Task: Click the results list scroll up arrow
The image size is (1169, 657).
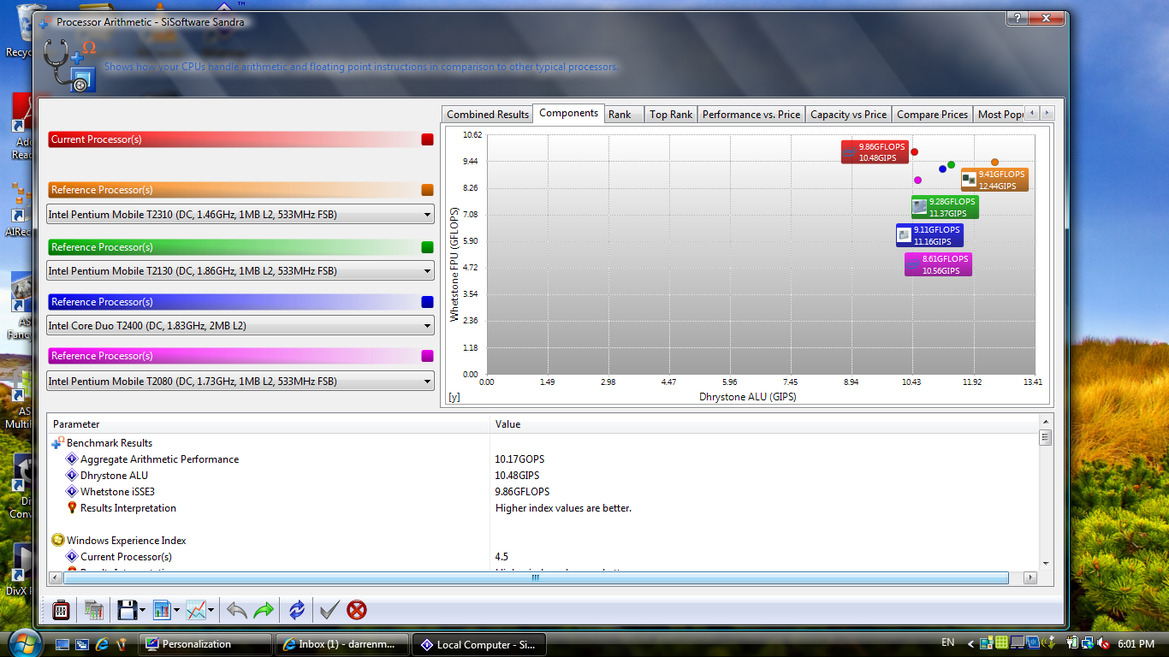Action: [1045, 422]
